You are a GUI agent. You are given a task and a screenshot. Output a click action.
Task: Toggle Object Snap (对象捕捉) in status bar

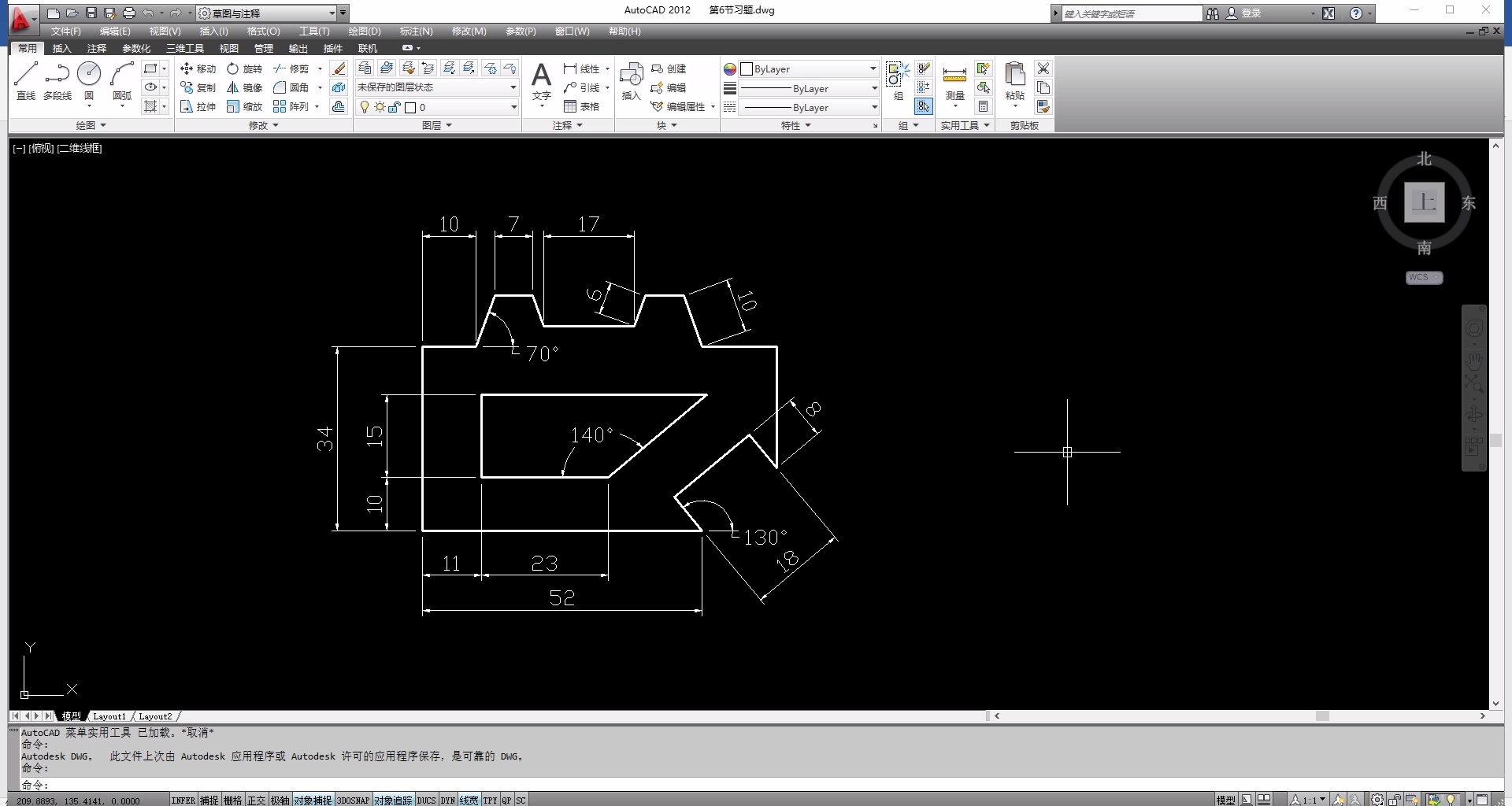[x=313, y=800]
